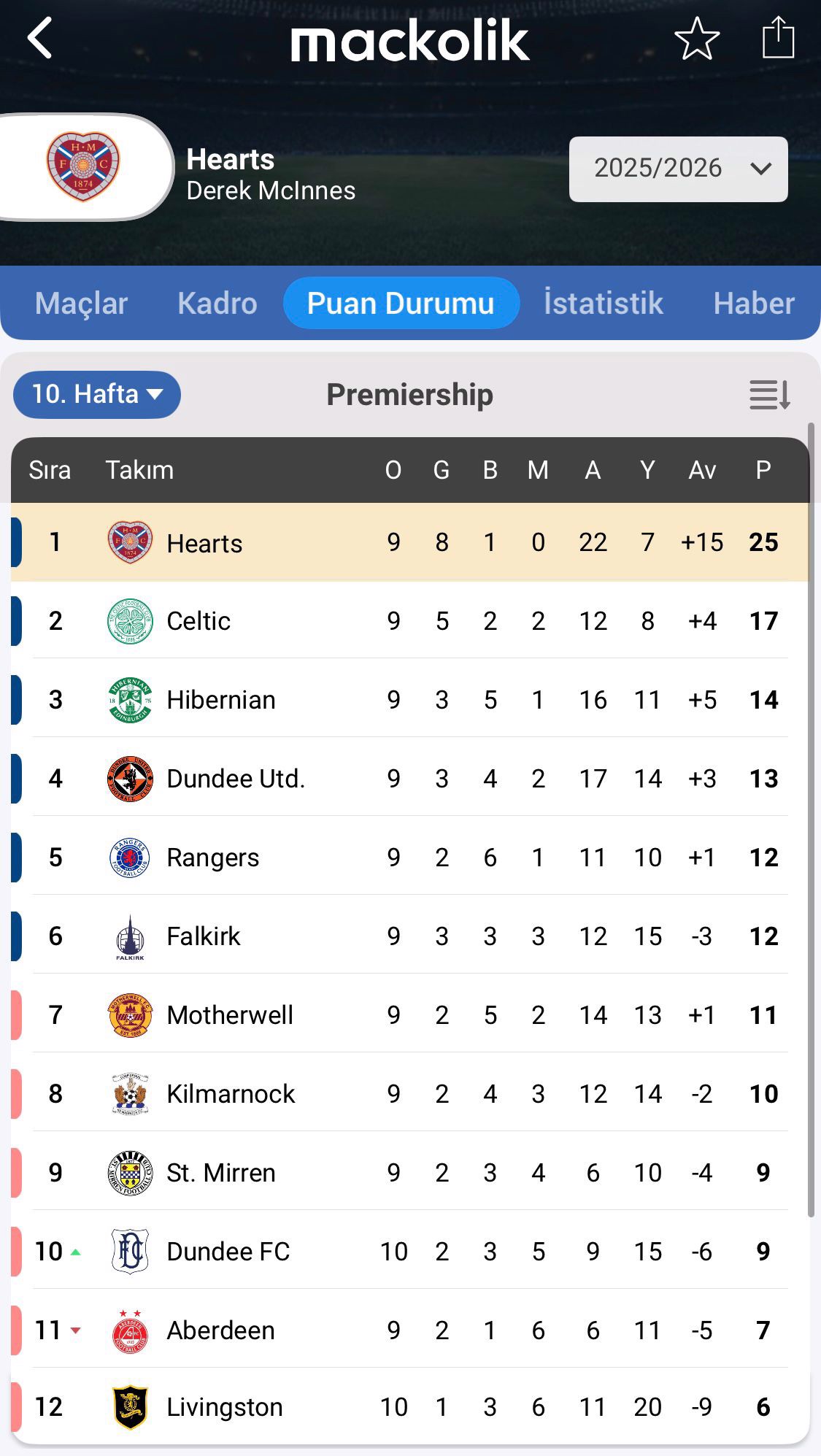Tap the back arrow icon
The width and height of the screenshot is (821, 1456).
[x=40, y=38]
